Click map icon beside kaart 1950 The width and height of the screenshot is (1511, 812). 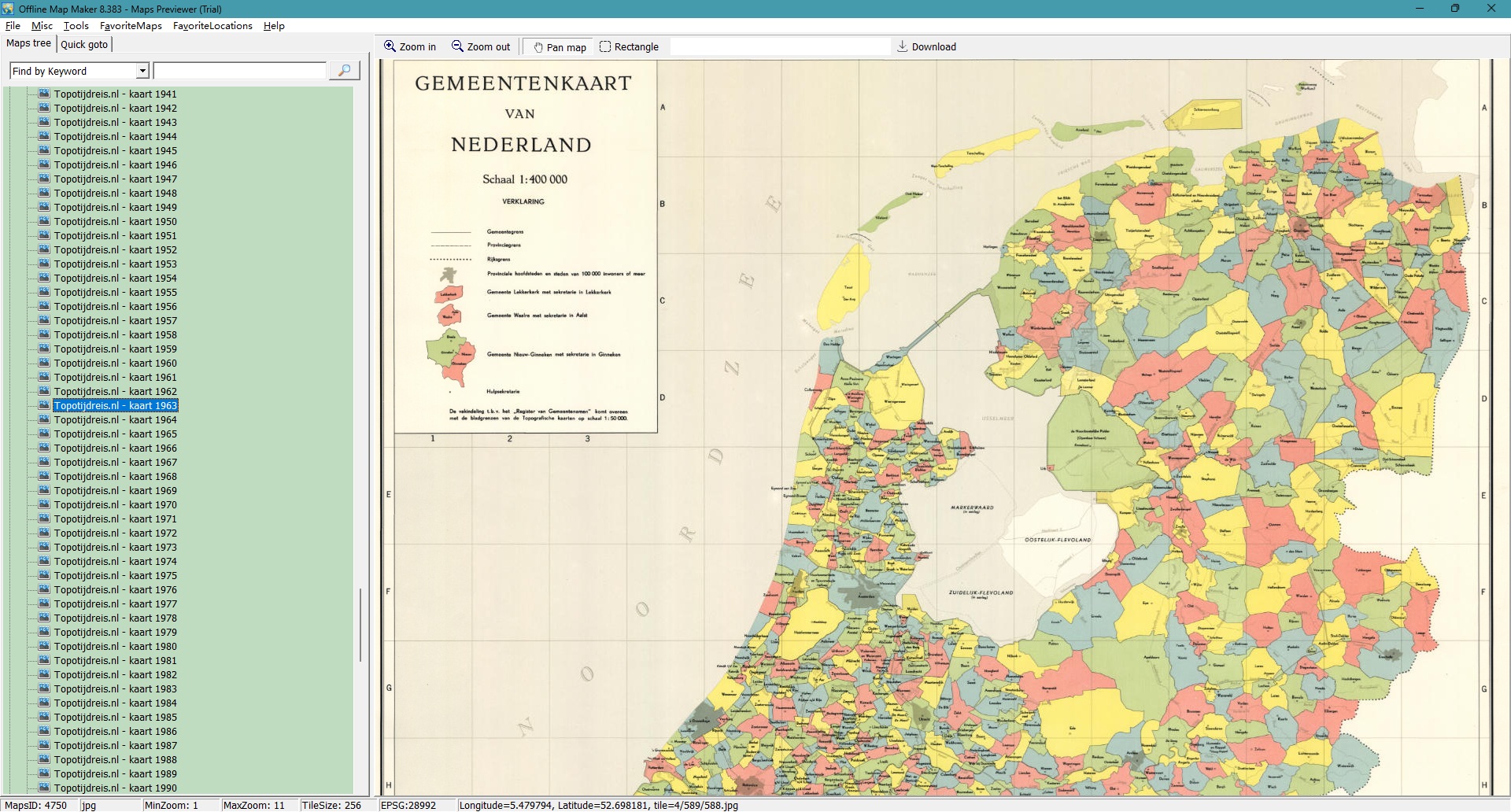(x=45, y=221)
